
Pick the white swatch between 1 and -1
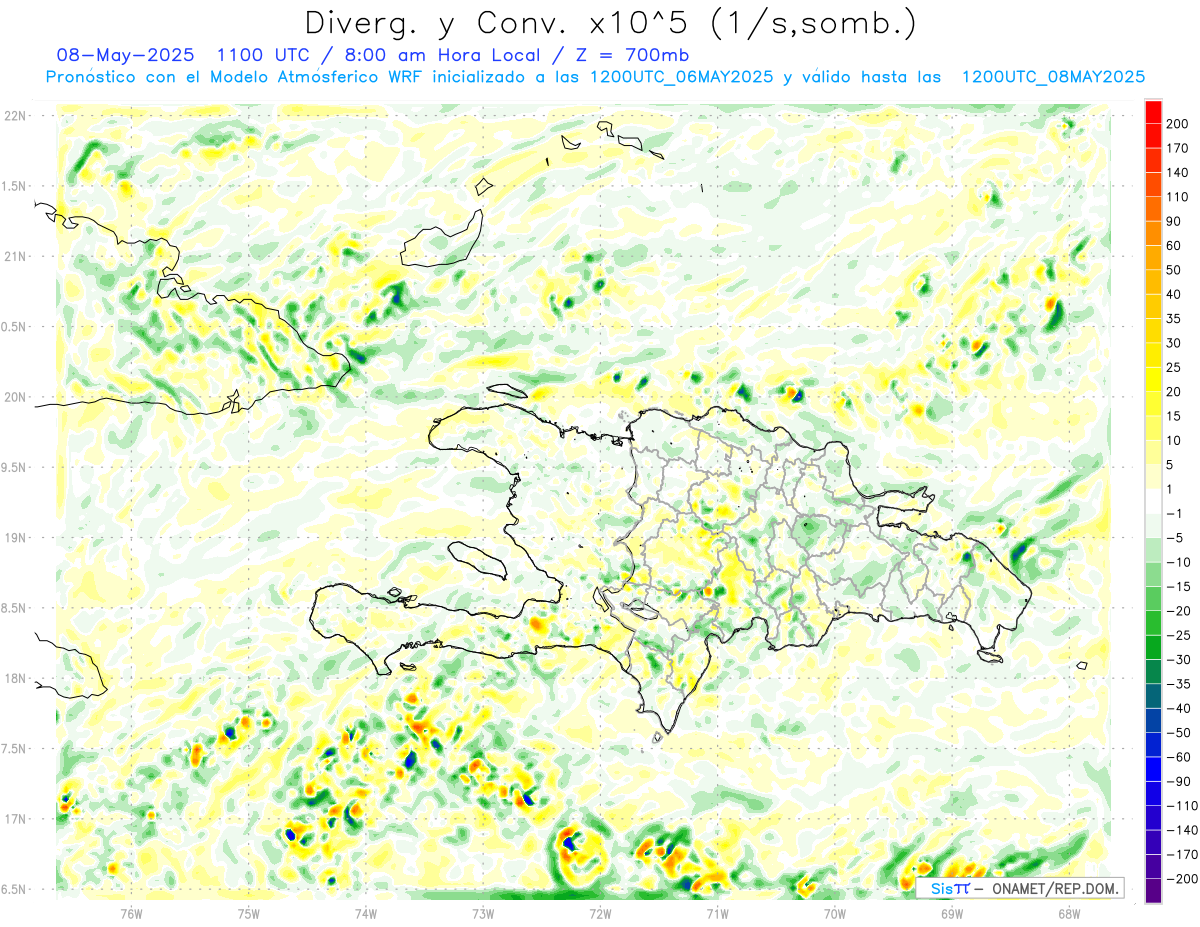pos(1153,501)
